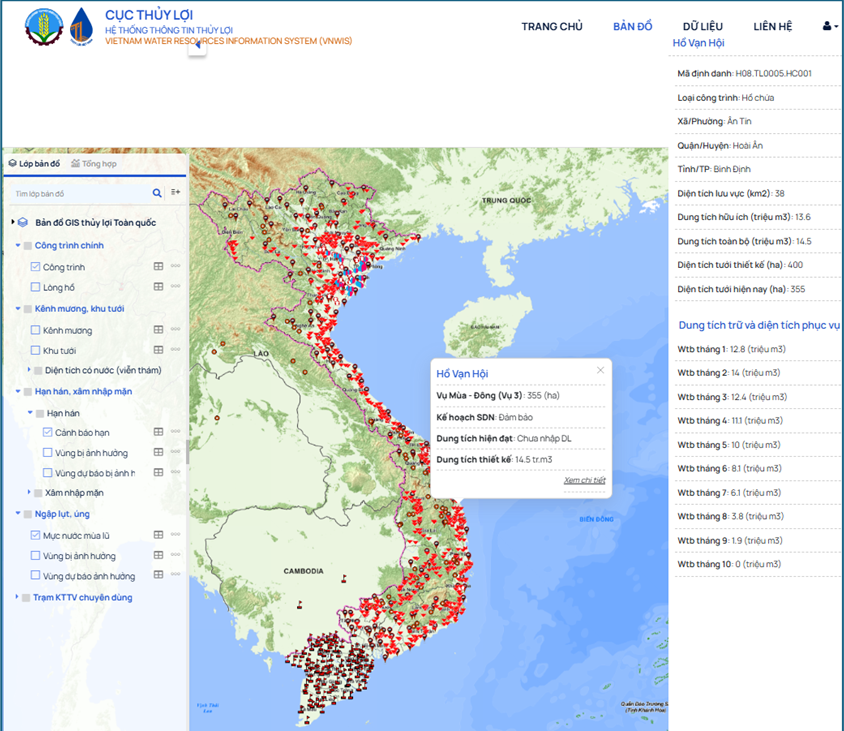Open the user account icon menu
This screenshot has width=844, height=731.
point(829,26)
